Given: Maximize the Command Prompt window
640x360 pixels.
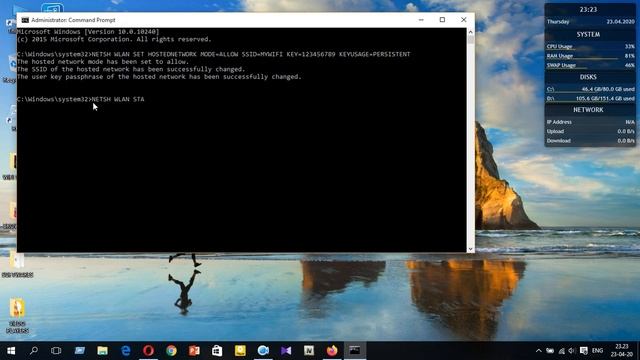Looking at the screenshot, I should pyautogui.click(x=442, y=20).
